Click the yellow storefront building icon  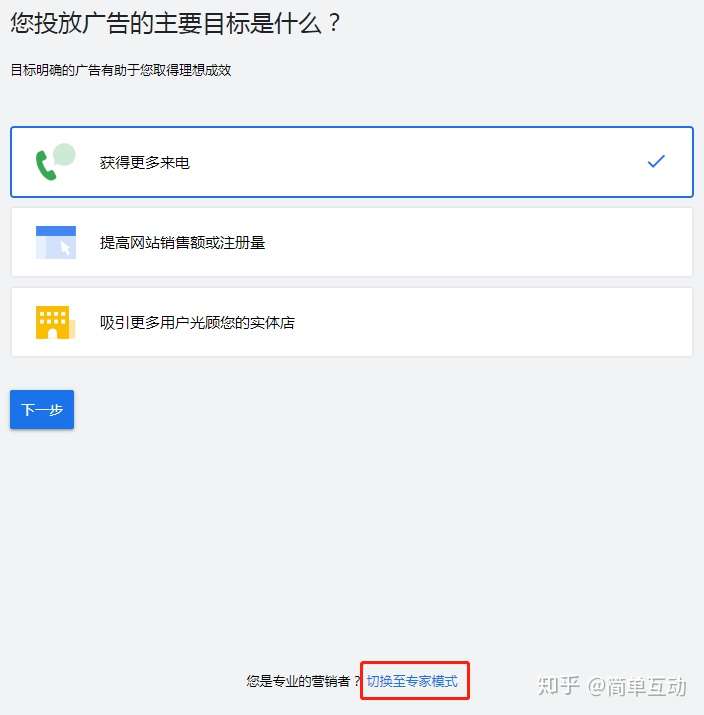click(x=55, y=322)
